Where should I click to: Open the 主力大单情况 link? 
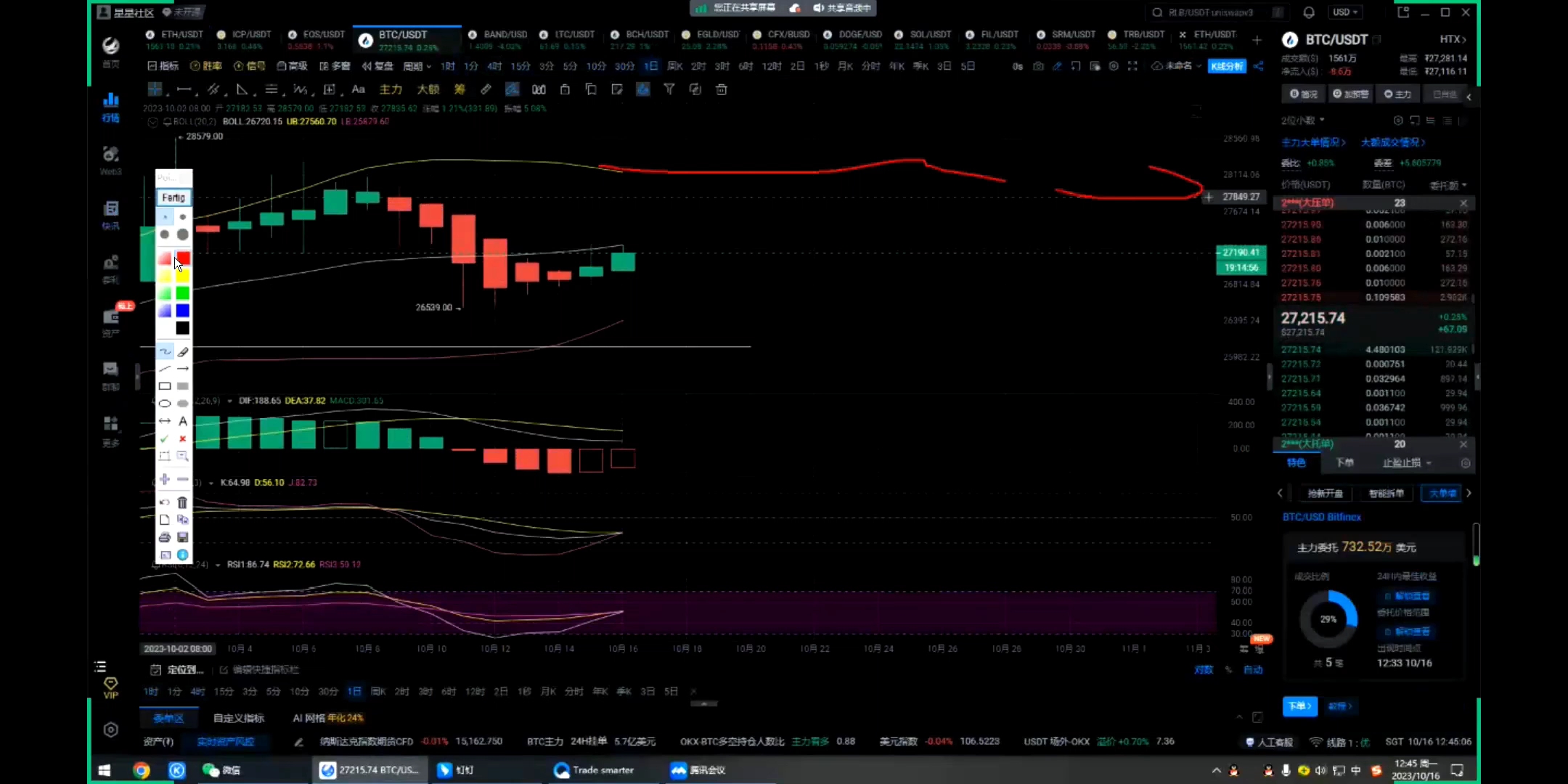[x=1313, y=142]
